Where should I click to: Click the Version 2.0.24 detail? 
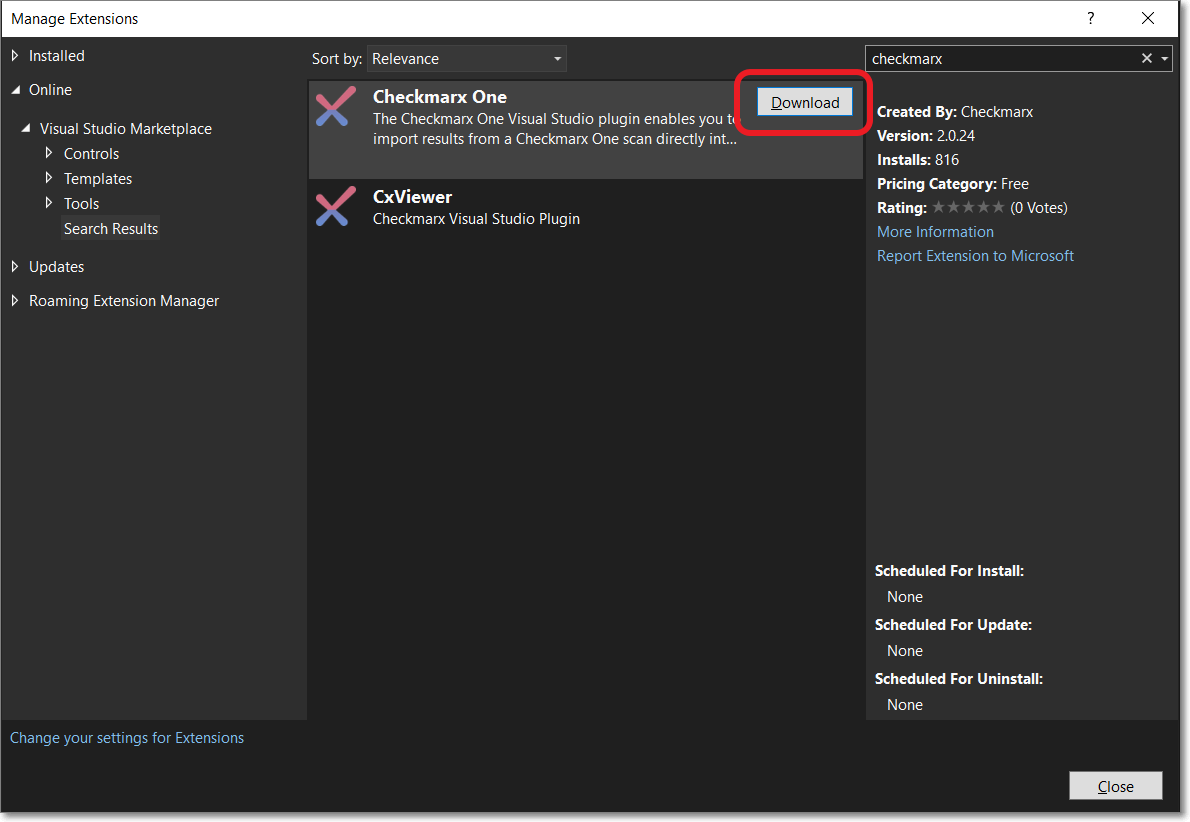coord(926,136)
